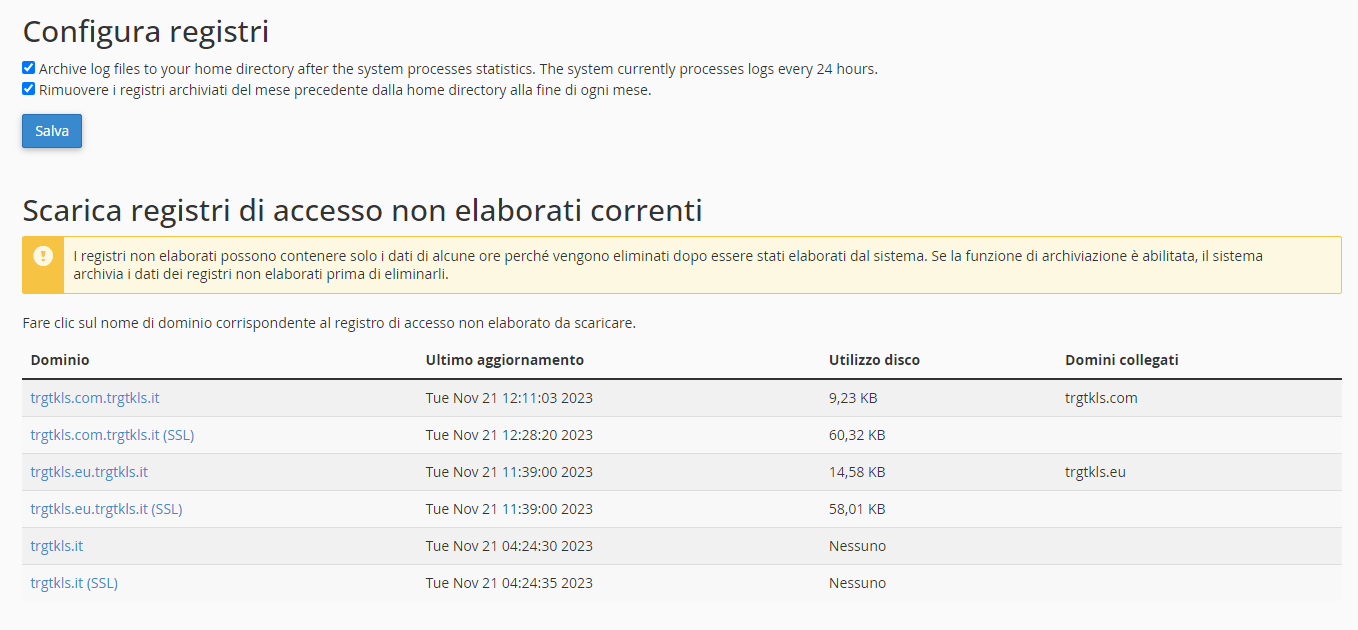Select the trgtkls.com linked domain text
Screen dimensions: 1358x630
[x=1102, y=397]
